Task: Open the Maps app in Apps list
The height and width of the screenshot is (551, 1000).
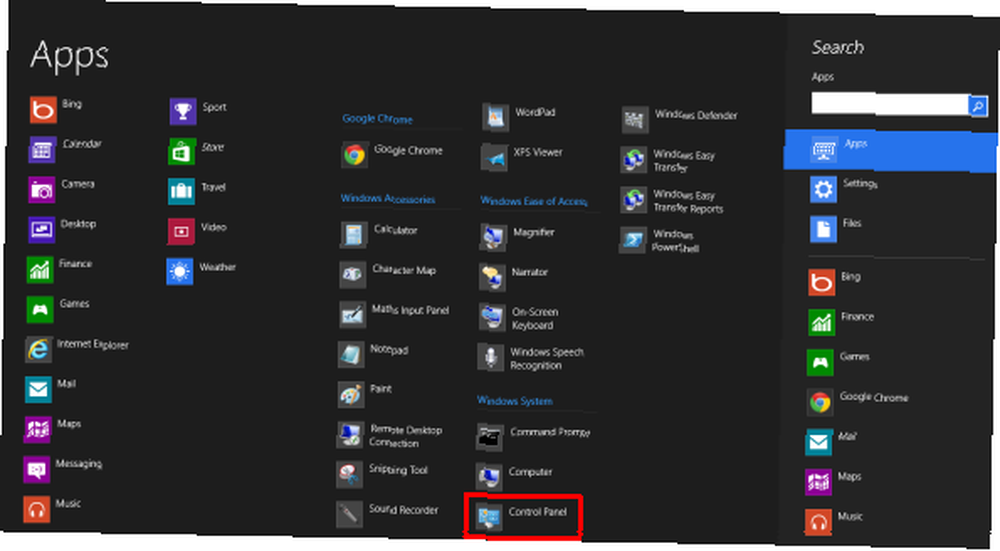Action: coord(53,428)
